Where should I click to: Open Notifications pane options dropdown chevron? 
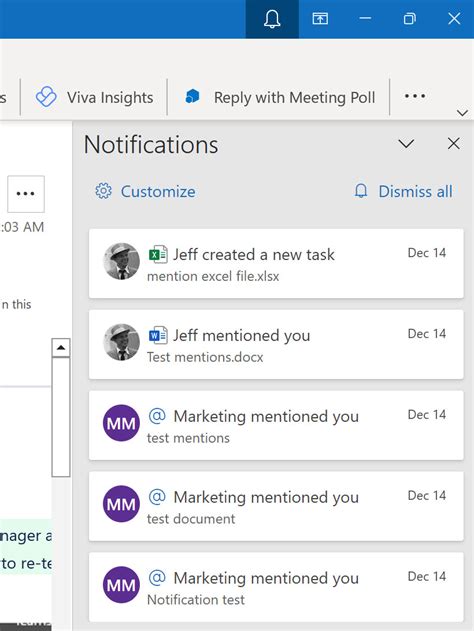pos(406,144)
